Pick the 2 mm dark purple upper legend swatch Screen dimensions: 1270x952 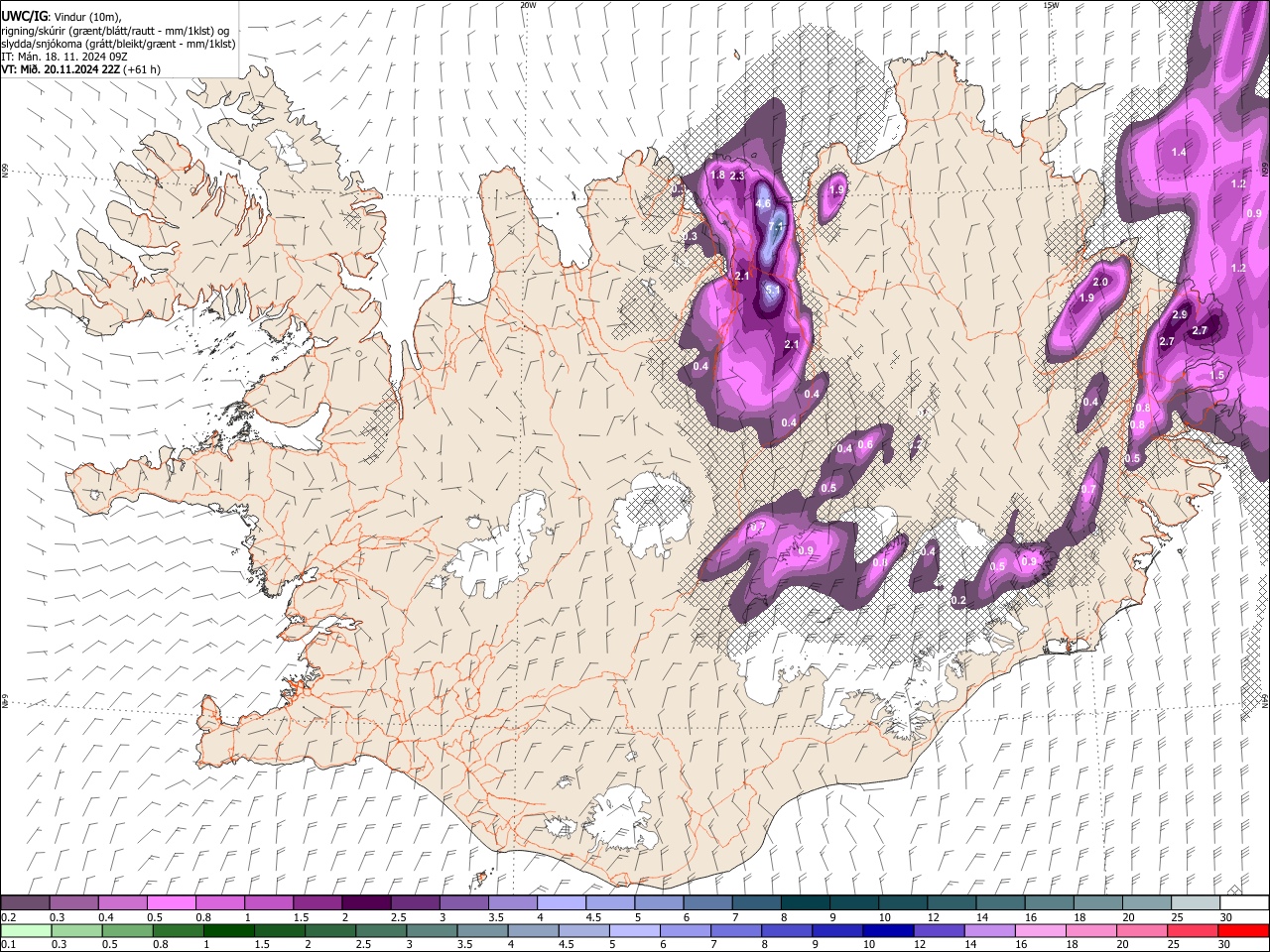[x=366, y=903]
